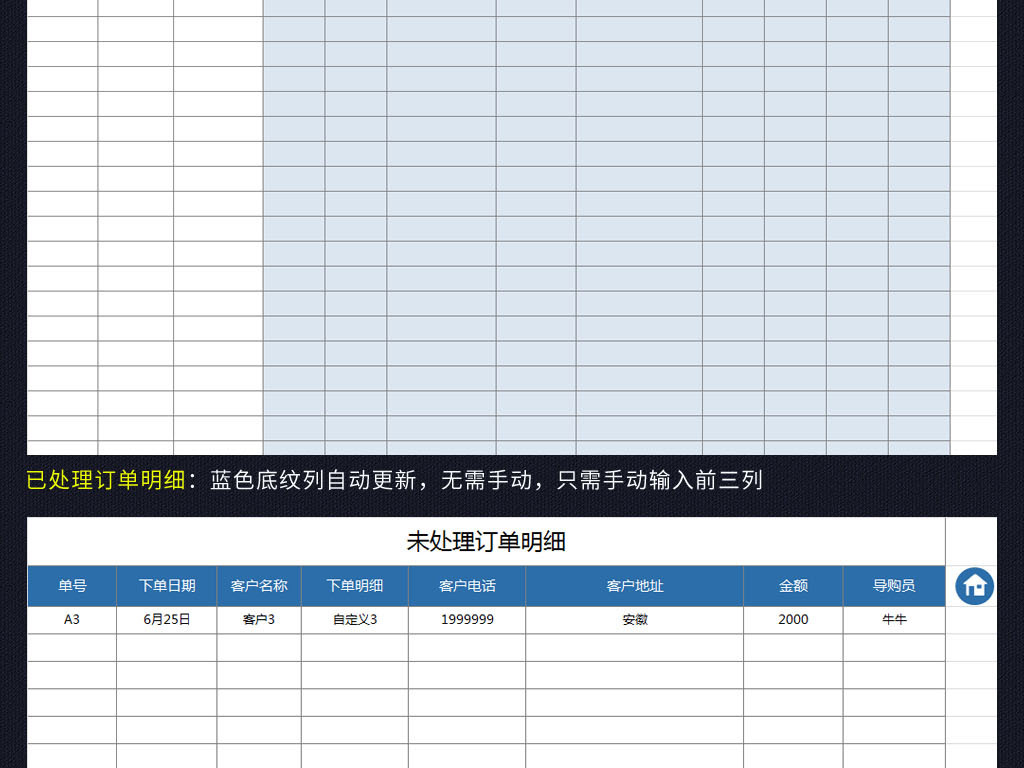1024x768 pixels.
Task: Select the 金额 column header
Action: pos(793,586)
